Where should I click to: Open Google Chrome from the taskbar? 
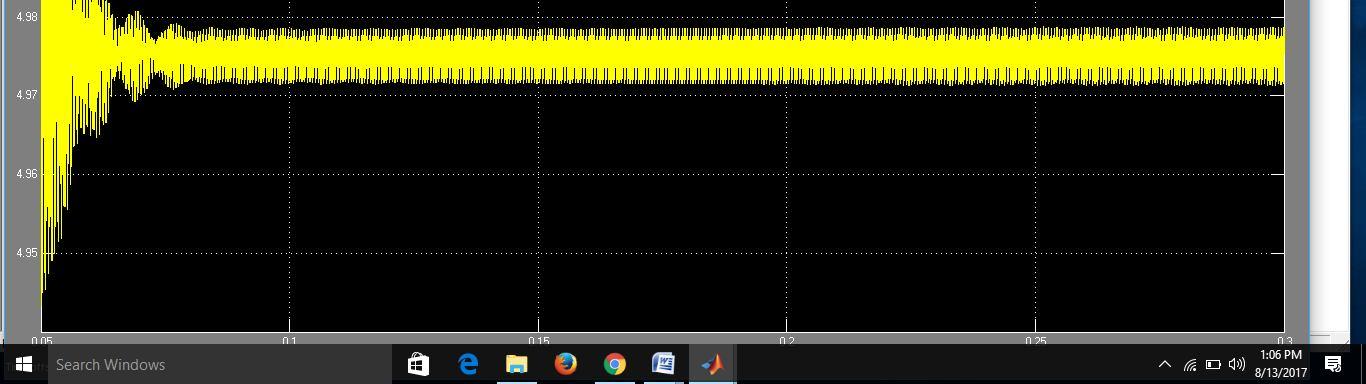click(x=614, y=365)
